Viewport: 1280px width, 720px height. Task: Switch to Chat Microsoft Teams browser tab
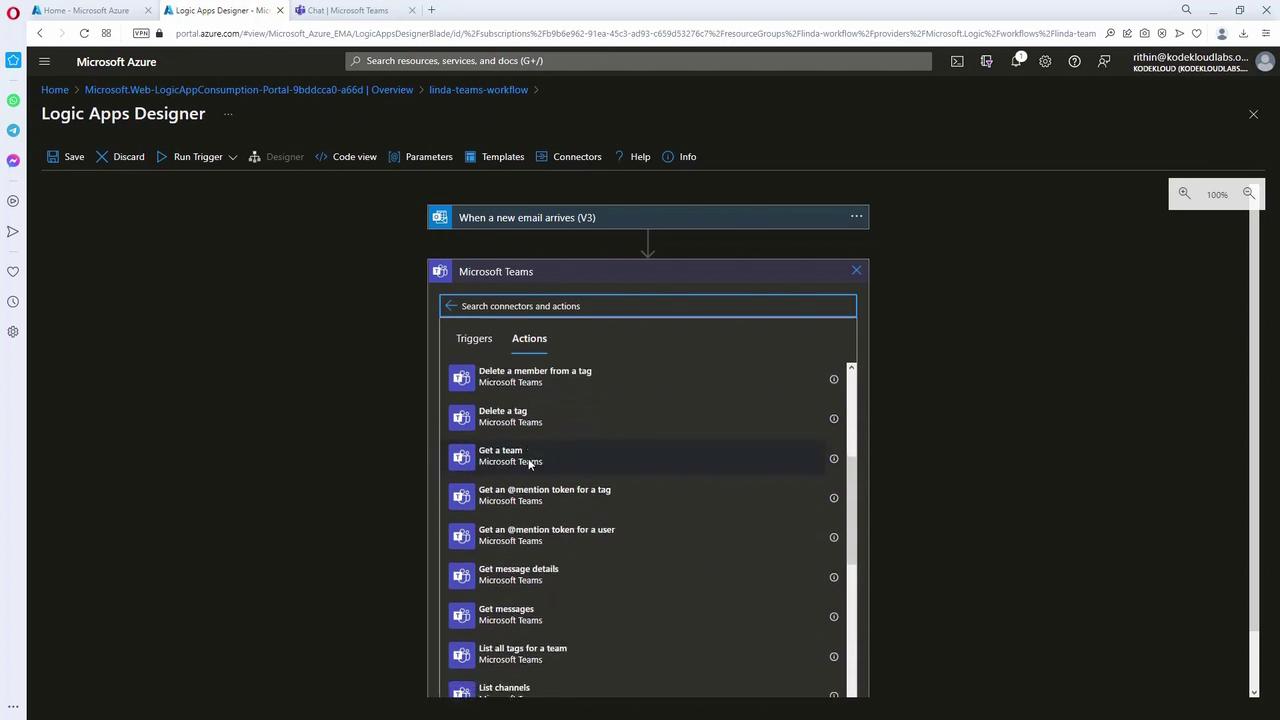[x=348, y=10]
